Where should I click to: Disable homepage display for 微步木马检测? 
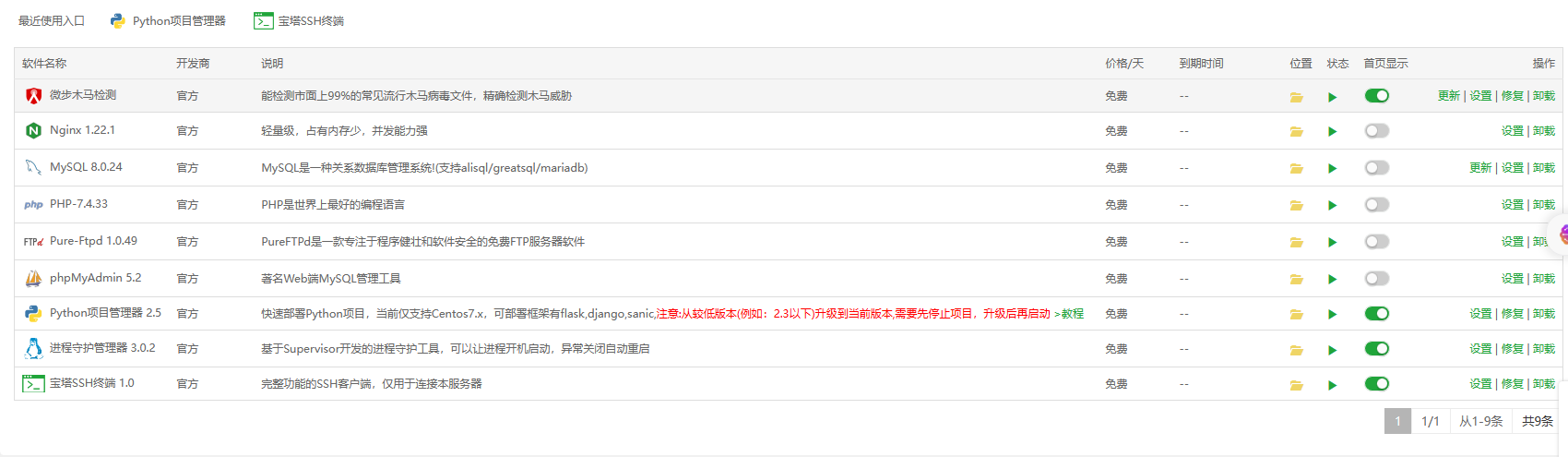tap(1377, 95)
